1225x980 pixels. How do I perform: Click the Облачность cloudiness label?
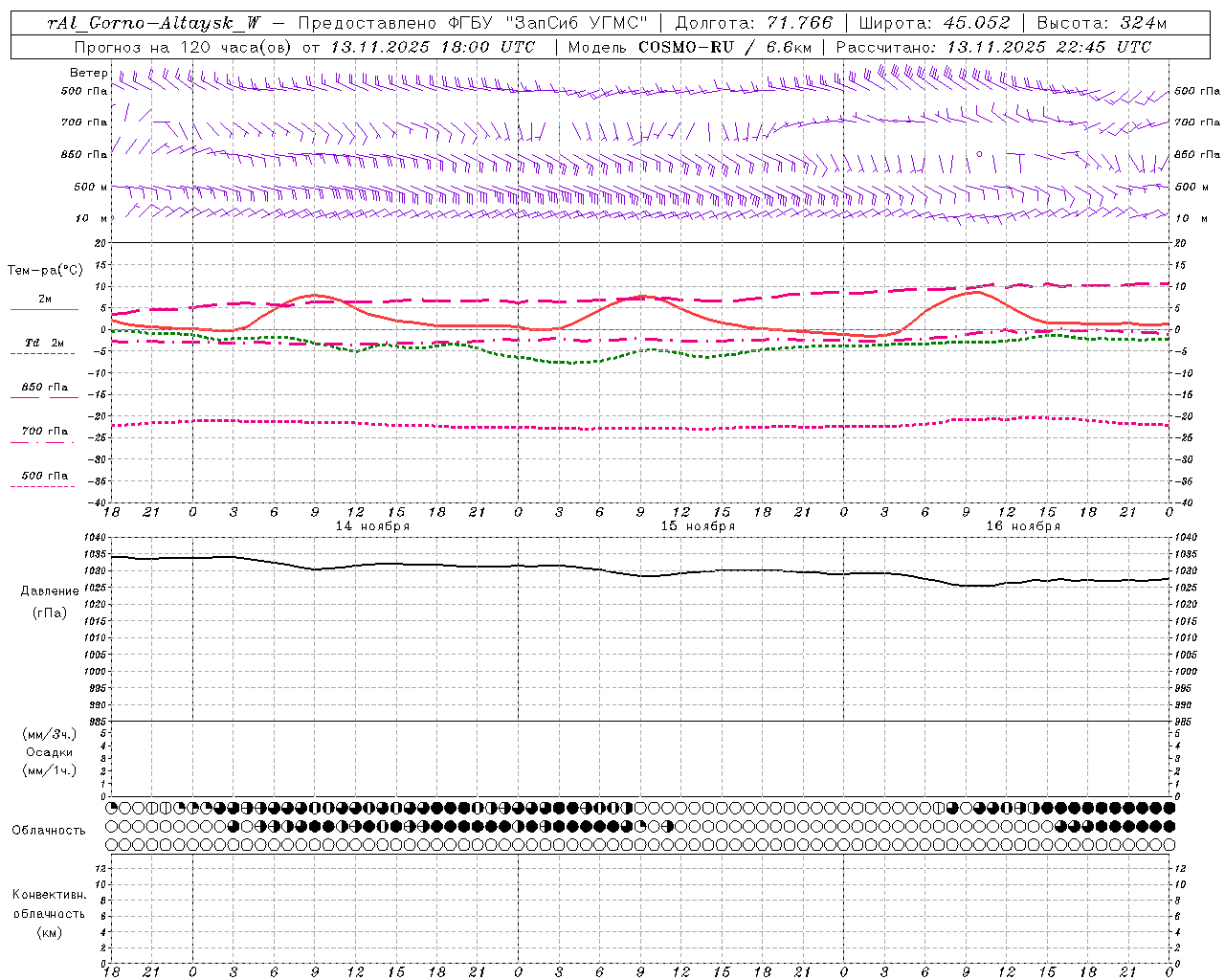coord(49,831)
